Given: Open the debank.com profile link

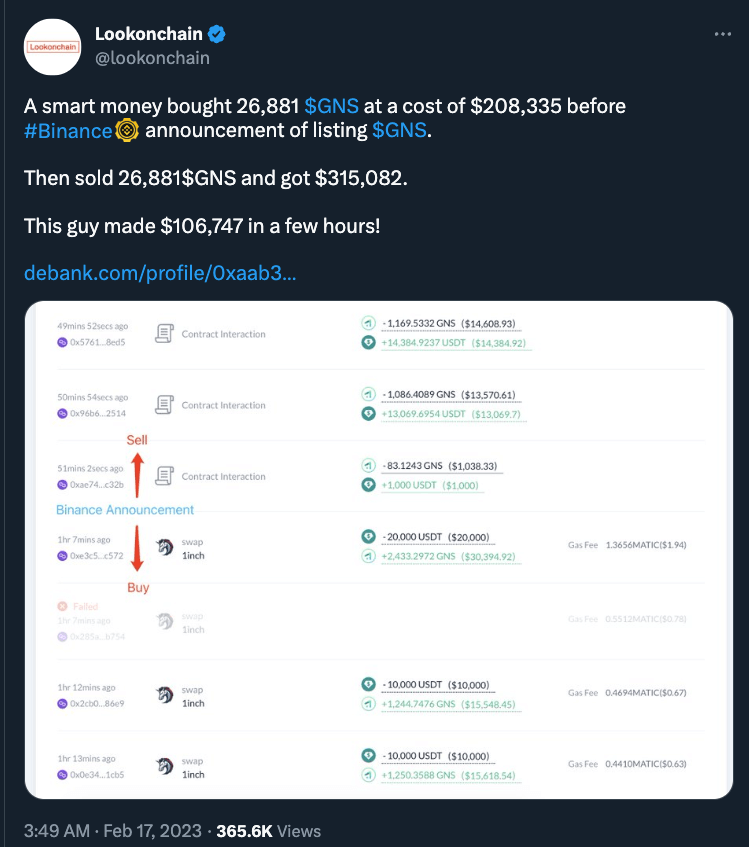Looking at the screenshot, I should (x=159, y=273).
